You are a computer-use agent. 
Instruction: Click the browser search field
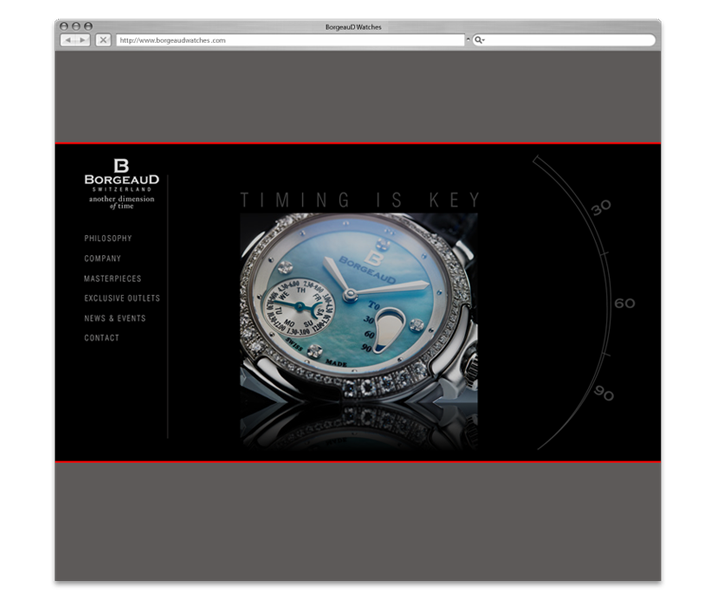point(564,40)
